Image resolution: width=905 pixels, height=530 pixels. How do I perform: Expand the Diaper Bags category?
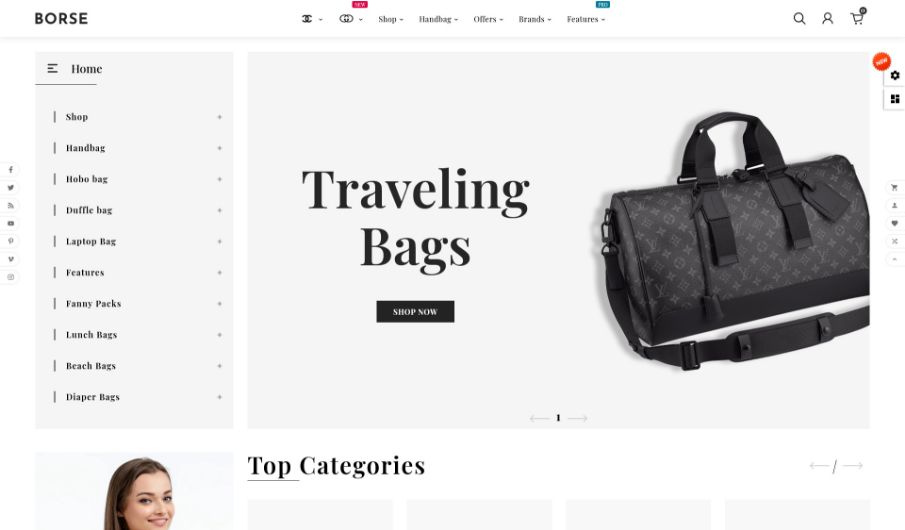point(219,397)
